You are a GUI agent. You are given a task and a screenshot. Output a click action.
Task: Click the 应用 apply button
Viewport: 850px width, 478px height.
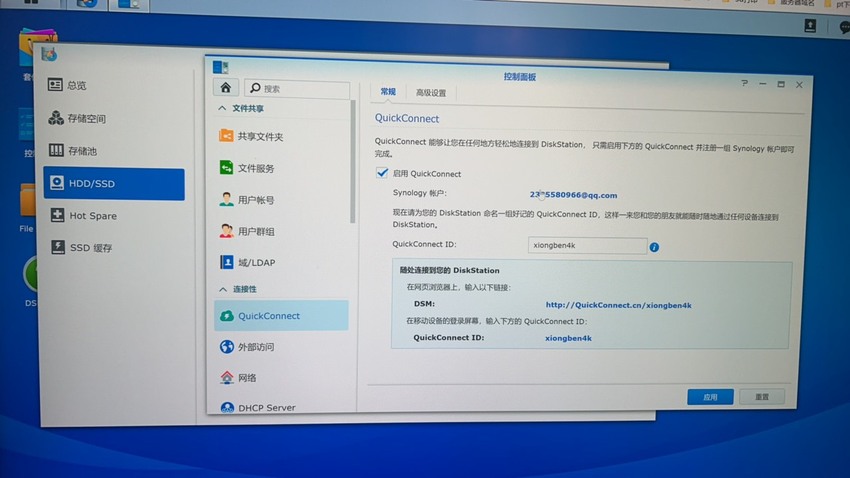(x=710, y=397)
